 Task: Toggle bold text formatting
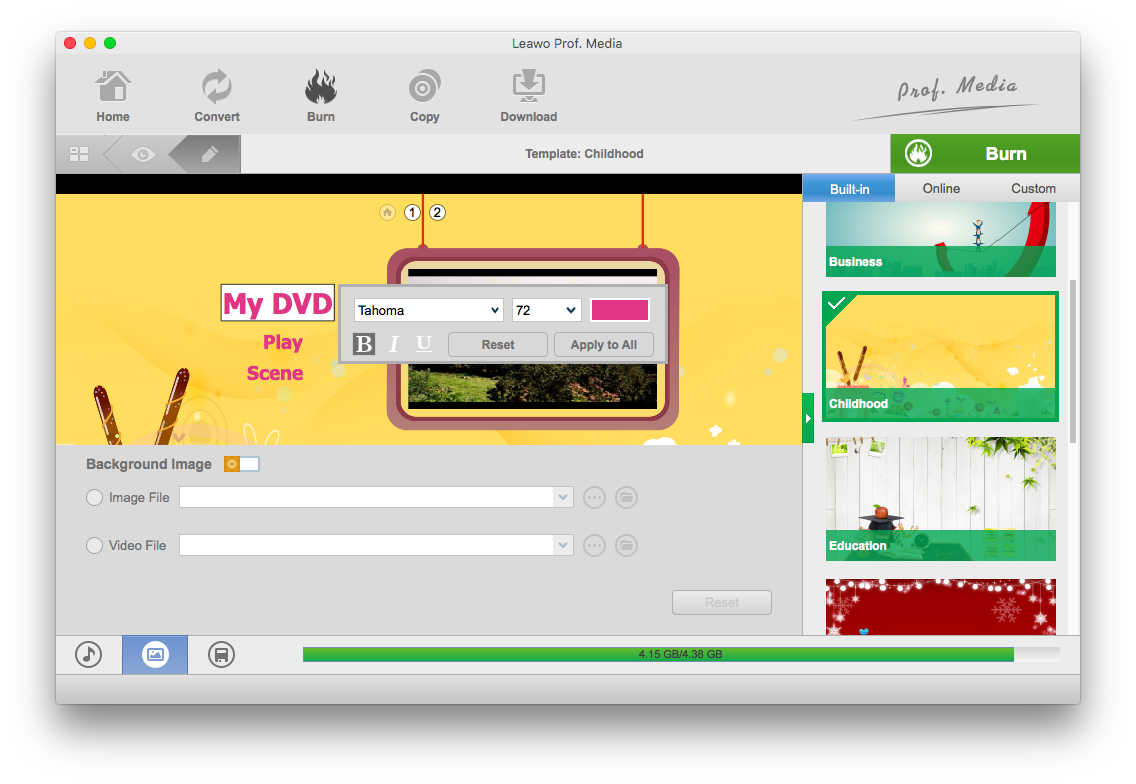(364, 343)
